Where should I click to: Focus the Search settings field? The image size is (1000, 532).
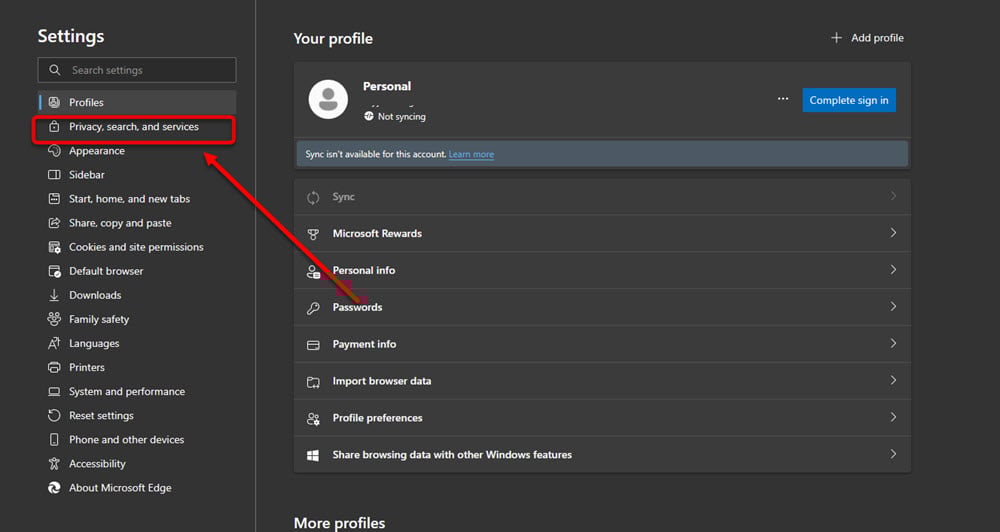click(136, 70)
